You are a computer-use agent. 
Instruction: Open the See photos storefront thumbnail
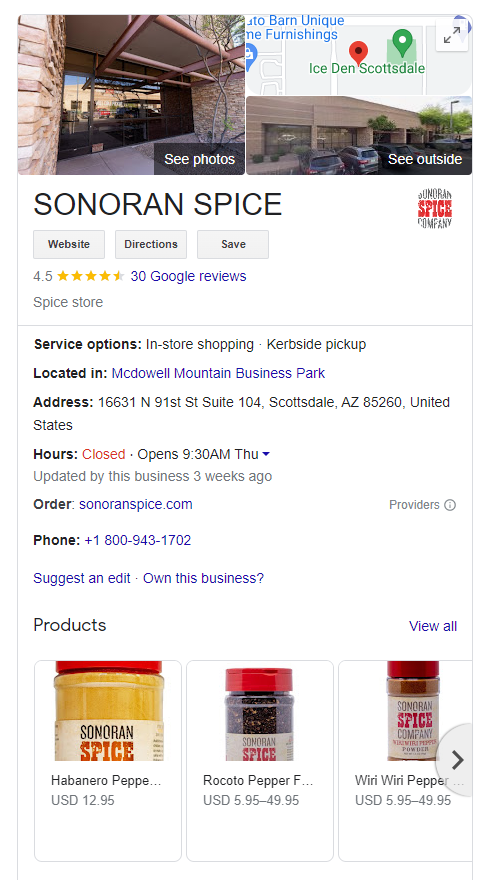[x=131, y=95]
